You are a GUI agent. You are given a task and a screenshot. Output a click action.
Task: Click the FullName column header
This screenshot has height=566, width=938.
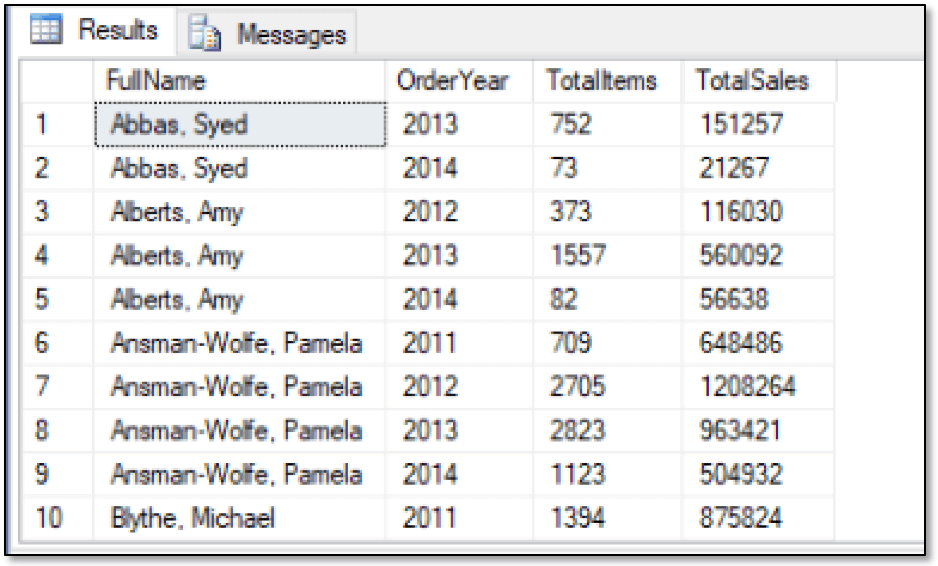point(239,81)
